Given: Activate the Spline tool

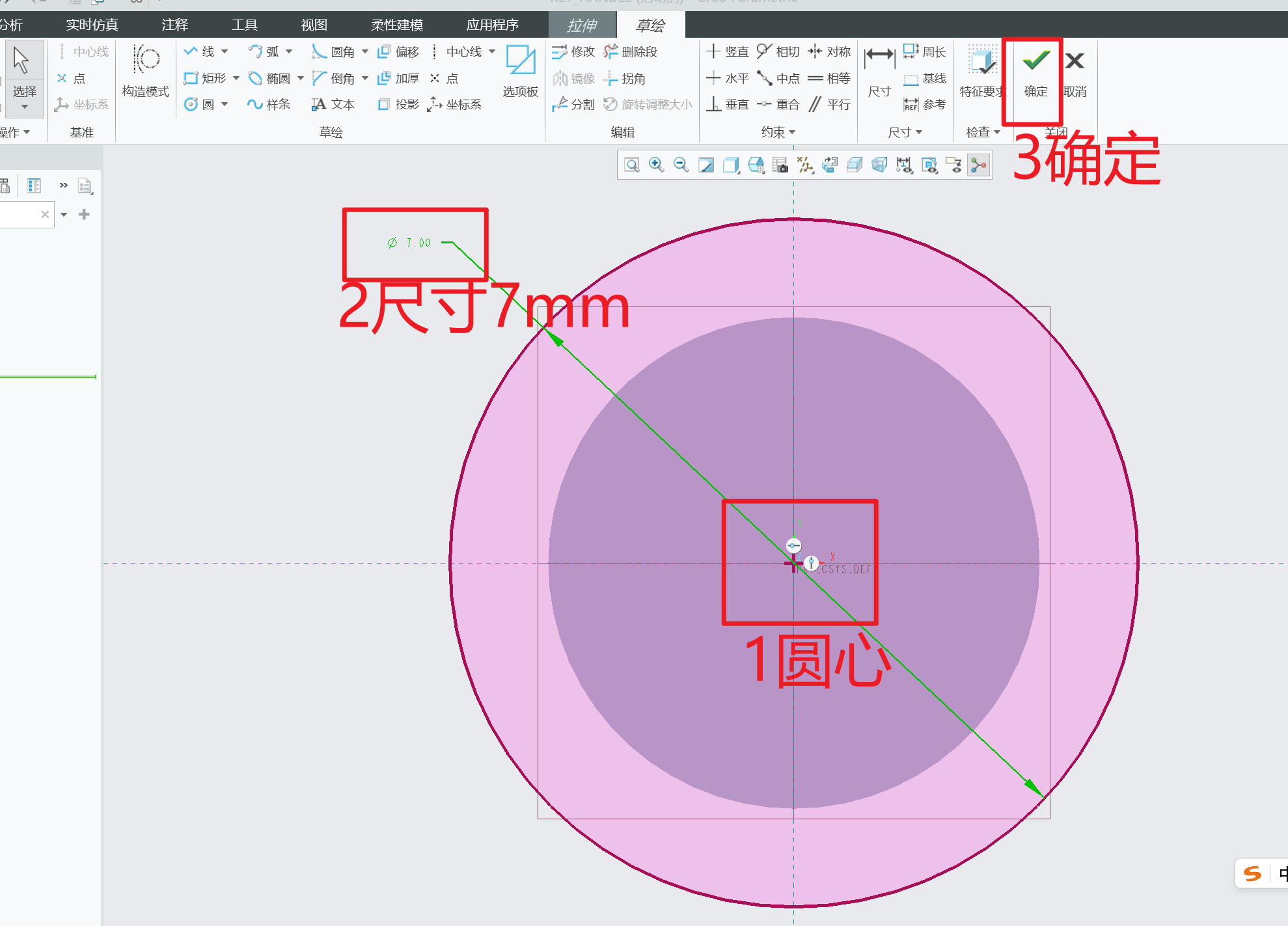Looking at the screenshot, I should [x=268, y=104].
